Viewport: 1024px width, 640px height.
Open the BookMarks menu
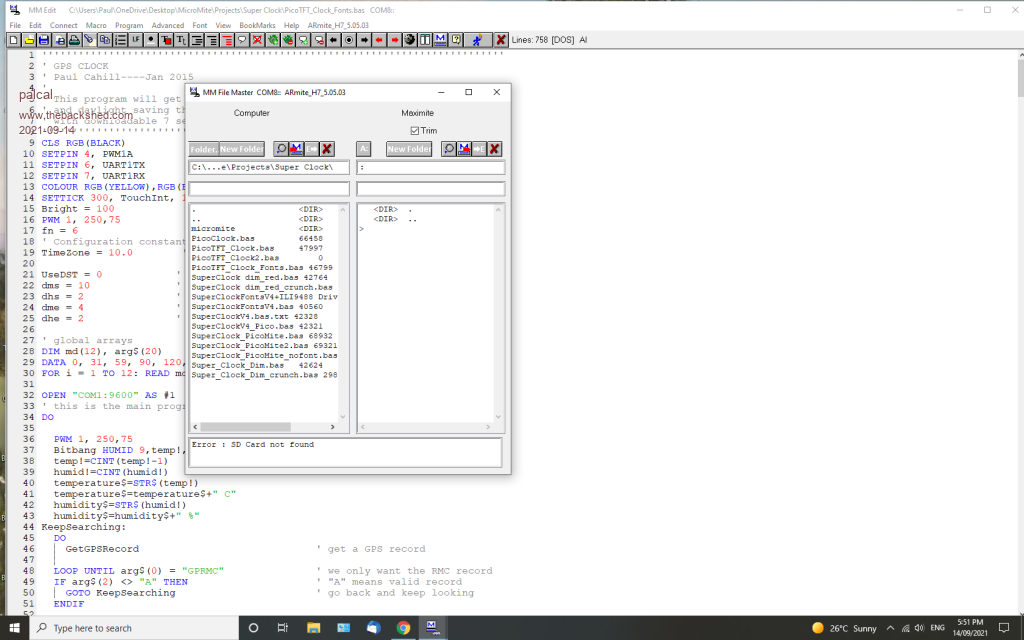pos(257,24)
